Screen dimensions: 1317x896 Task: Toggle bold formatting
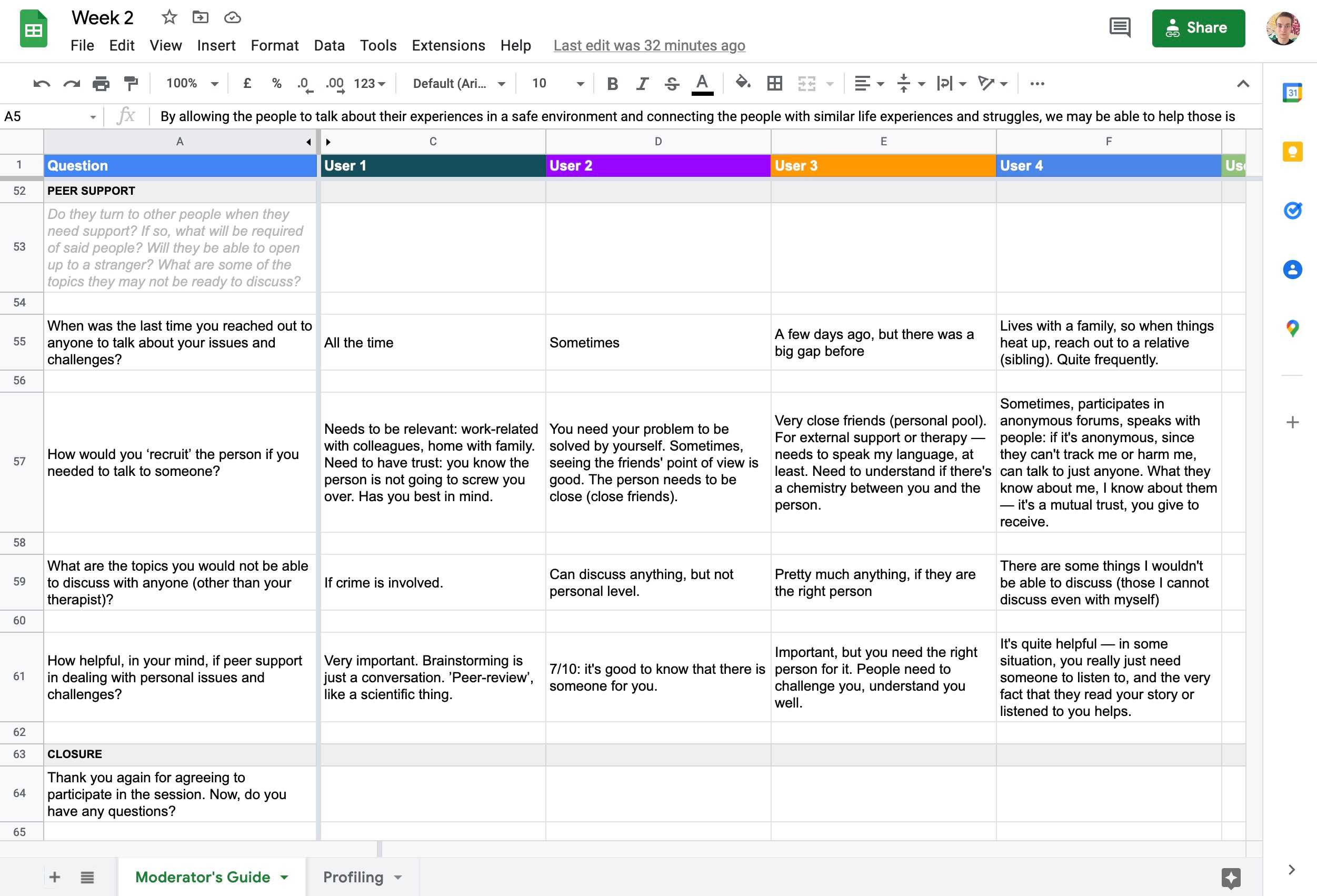[612, 84]
